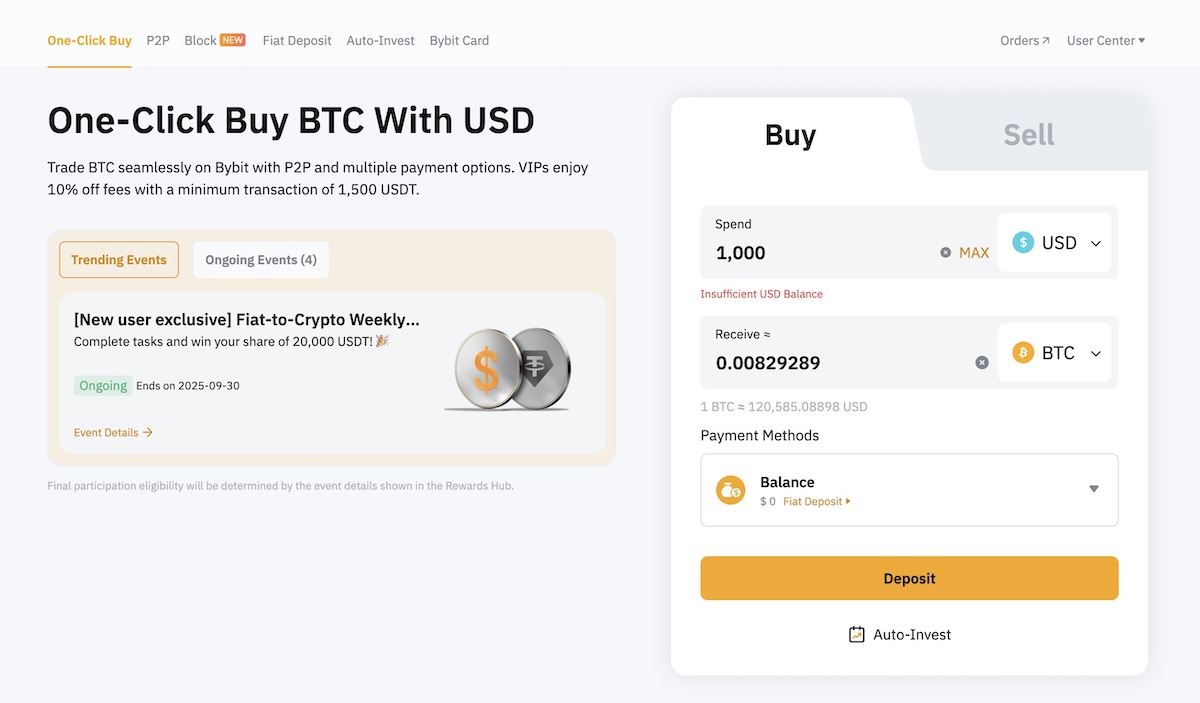Go to the P2P menu item
Image resolution: width=1200 pixels, height=703 pixels.
[157, 40]
